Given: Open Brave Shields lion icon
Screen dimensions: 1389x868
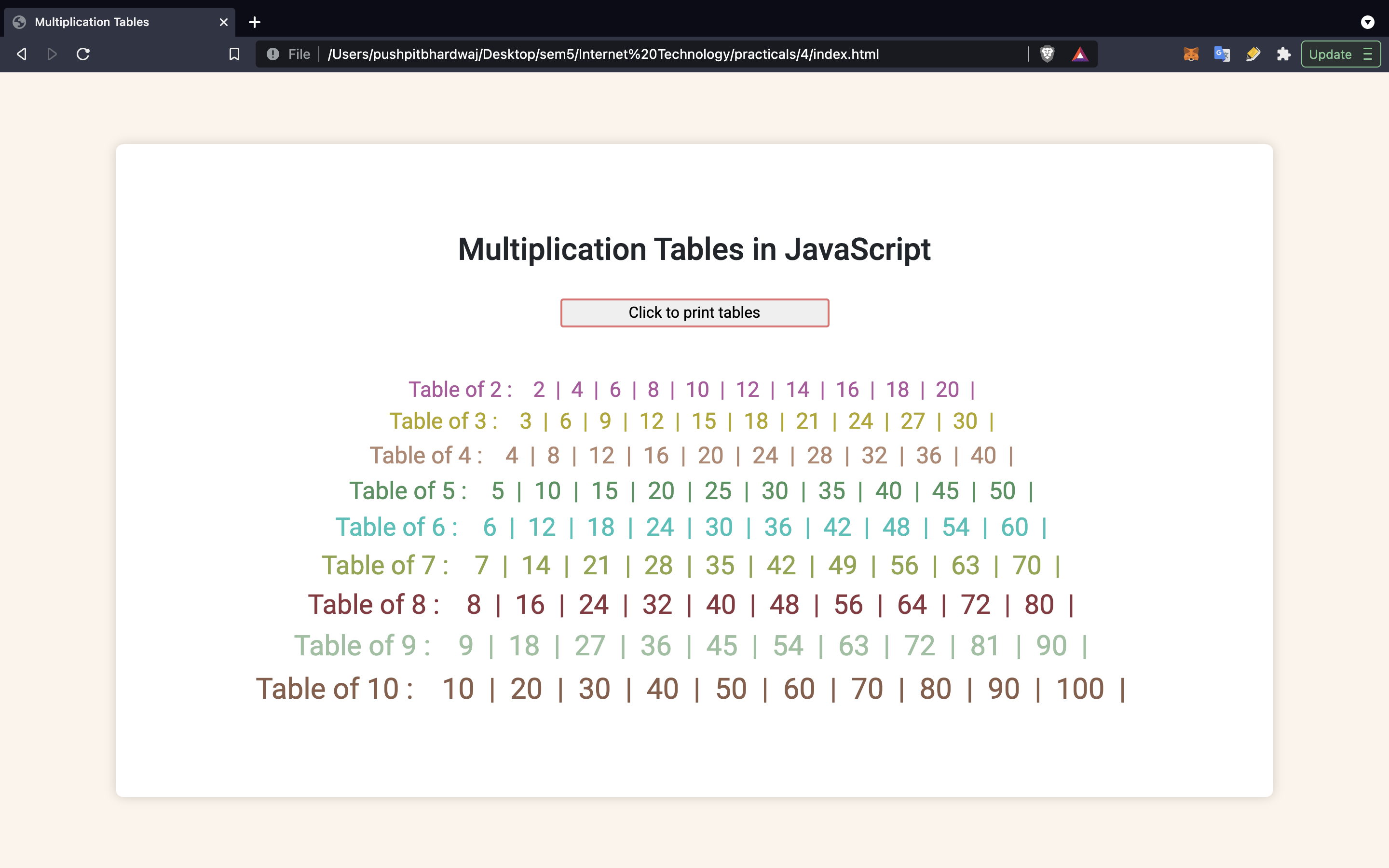Looking at the screenshot, I should pyautogui.click(x=1047, y=54).
